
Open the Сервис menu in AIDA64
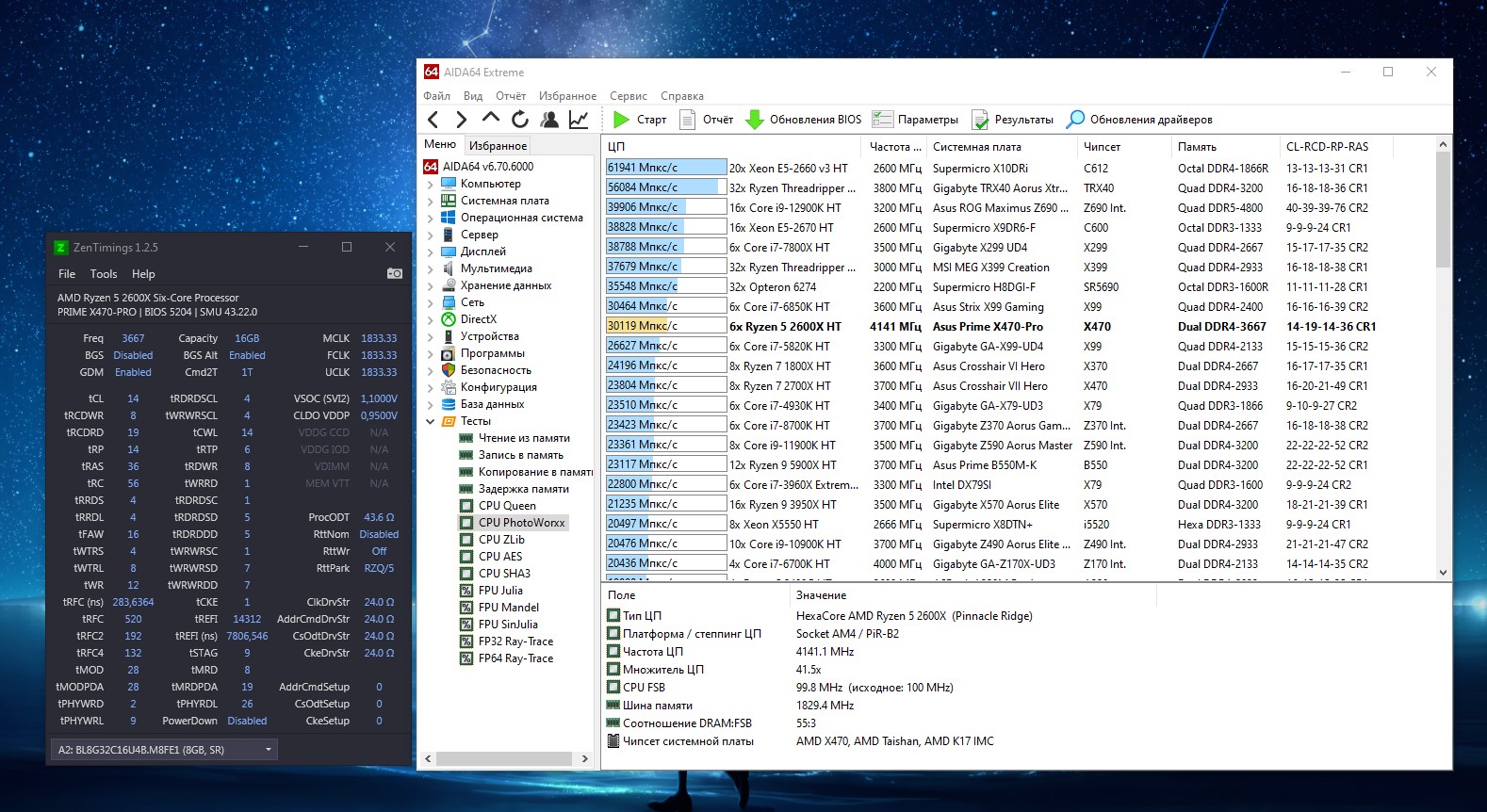click(628, 96)
